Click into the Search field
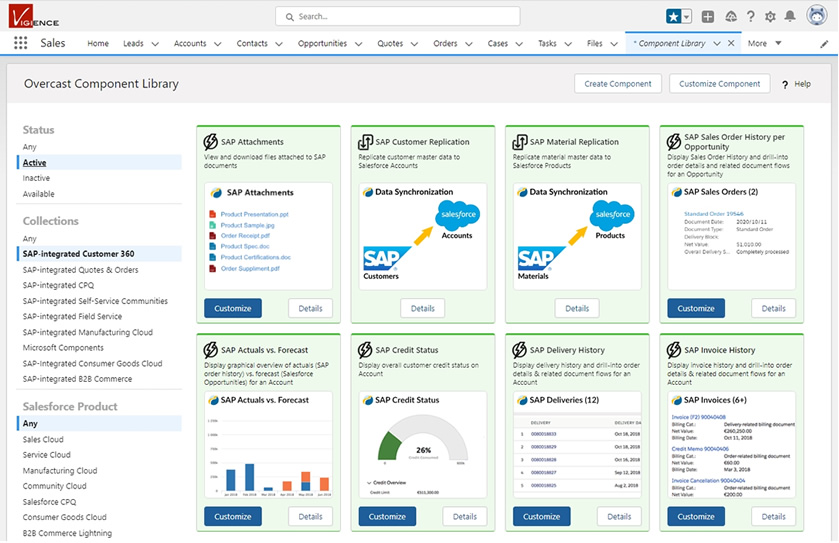This screenshot has width=839, height=543. pos(398,17)
